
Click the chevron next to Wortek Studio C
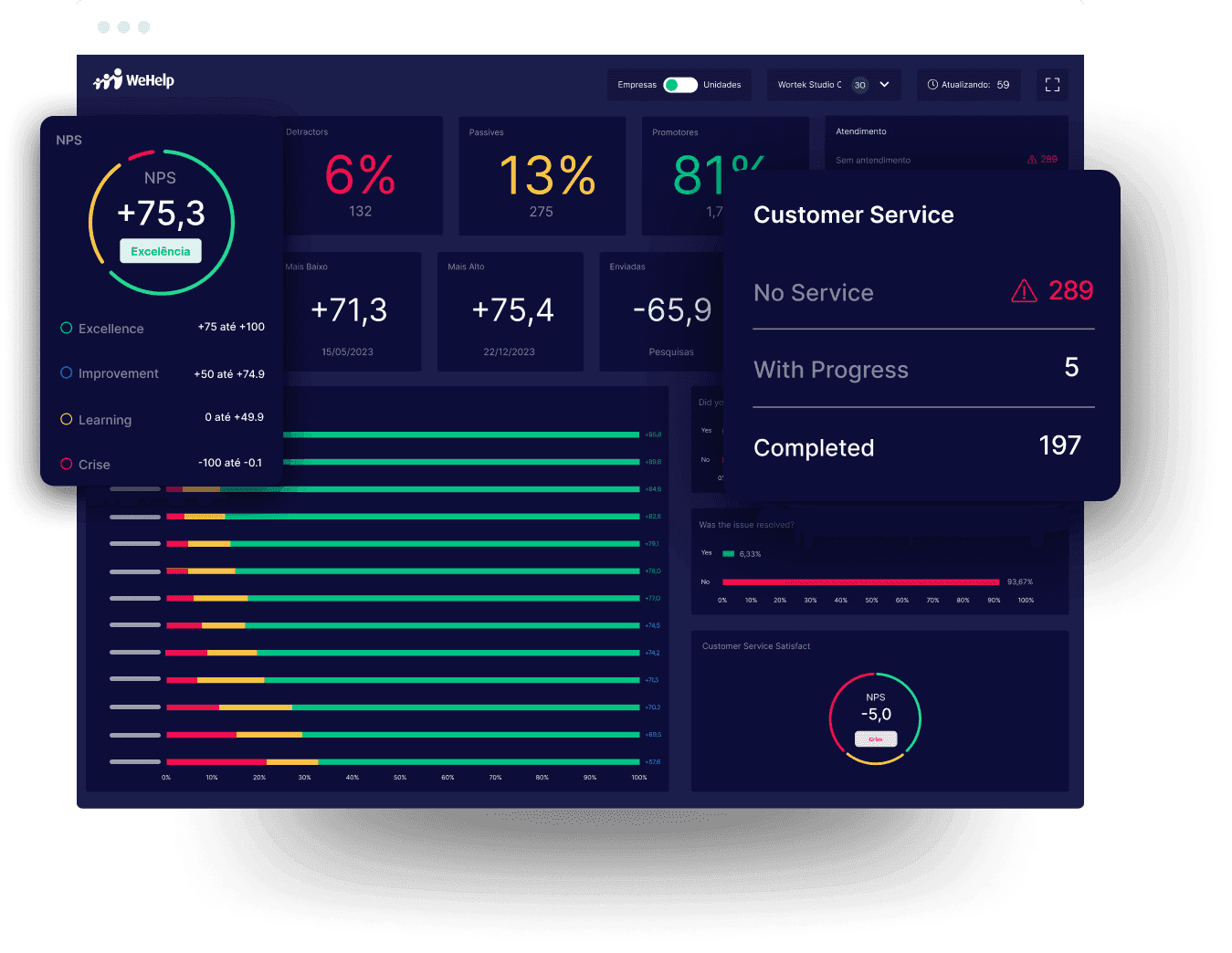pos(882,84)
